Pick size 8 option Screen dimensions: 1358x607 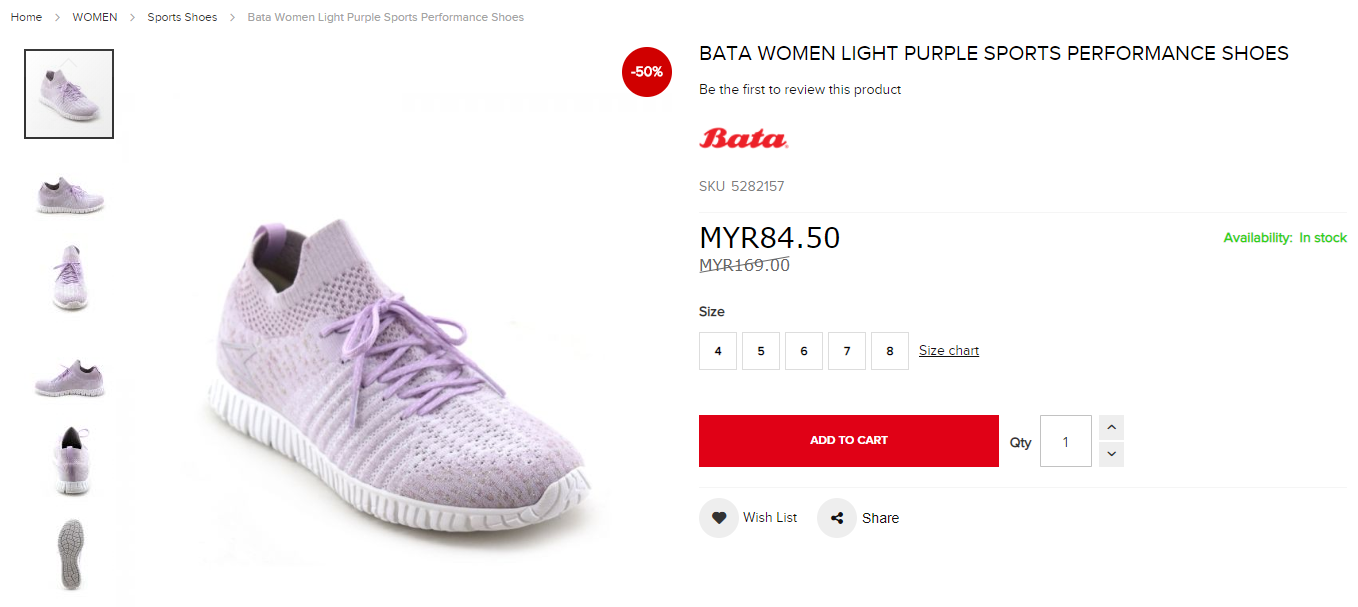(890, 351)
